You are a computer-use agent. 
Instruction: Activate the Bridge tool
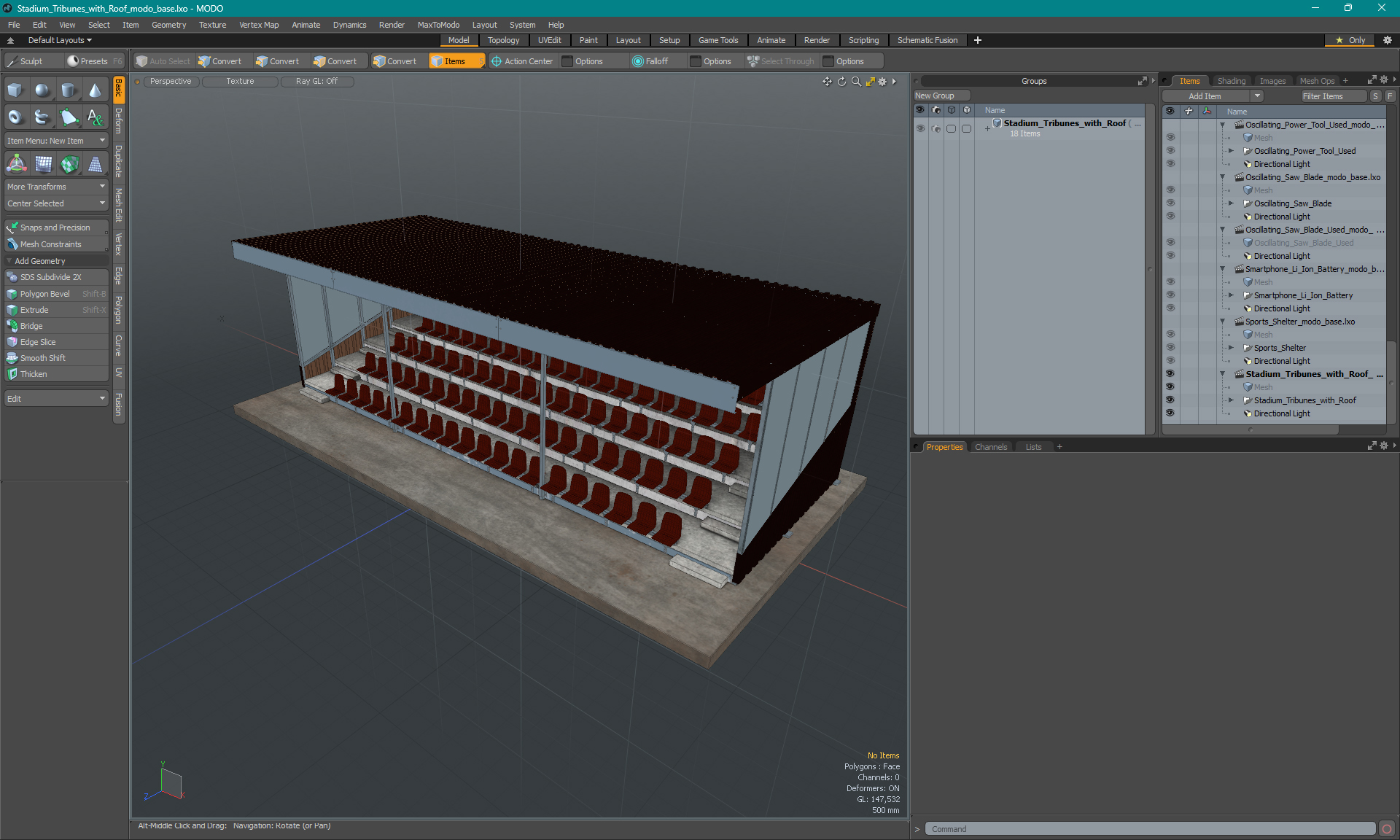(x=56, y=326)
